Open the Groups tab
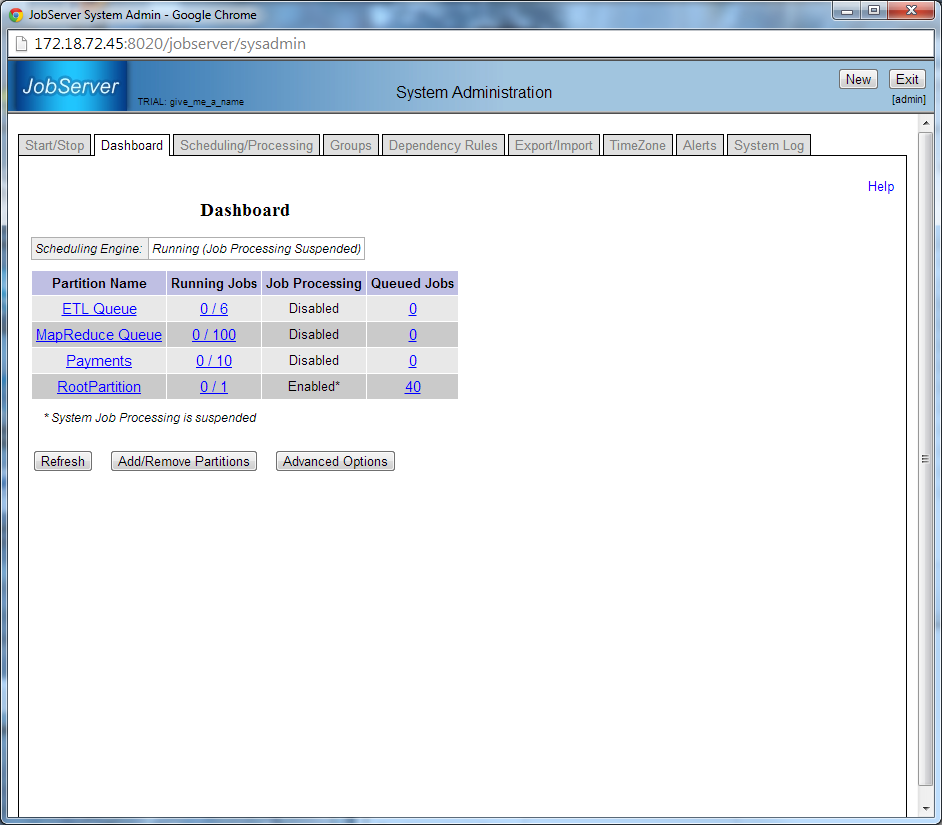Image resolution: width=942 pixels, height=825 pixels. (351, 146)
